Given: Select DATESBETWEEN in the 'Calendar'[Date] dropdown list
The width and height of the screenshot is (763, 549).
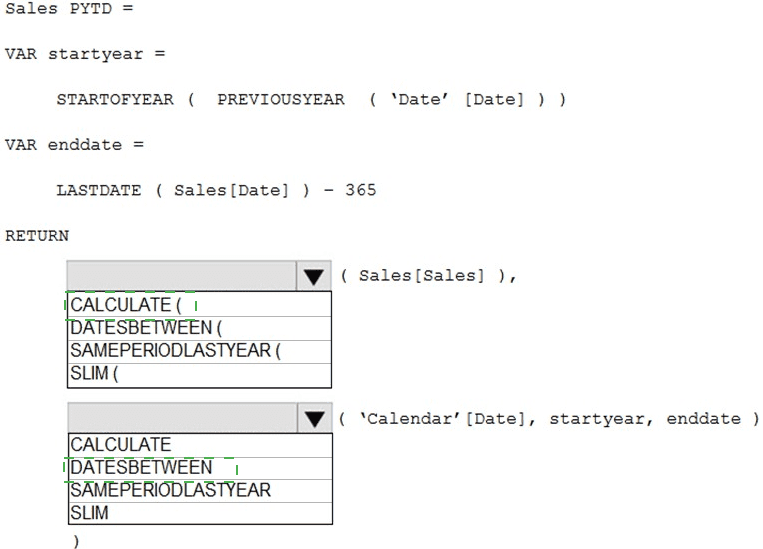Looking at the screenshot, I should point(141,468).
